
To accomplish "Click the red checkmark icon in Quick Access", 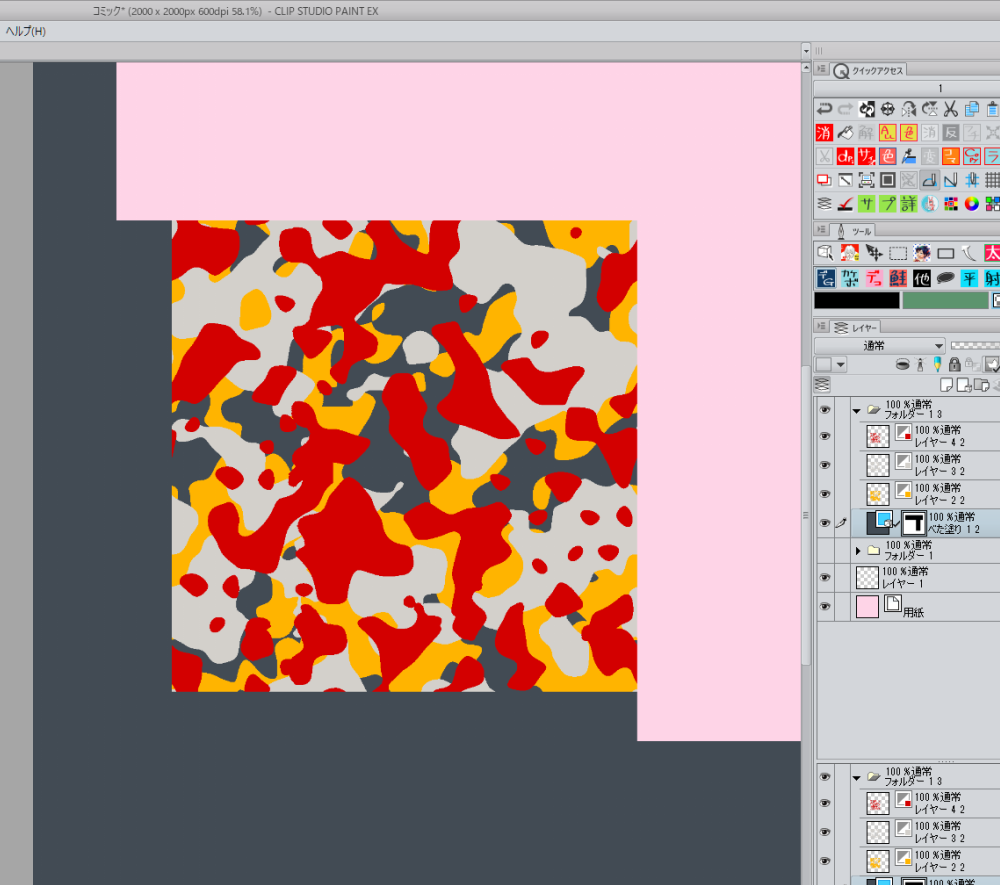I will pos(845,203).
